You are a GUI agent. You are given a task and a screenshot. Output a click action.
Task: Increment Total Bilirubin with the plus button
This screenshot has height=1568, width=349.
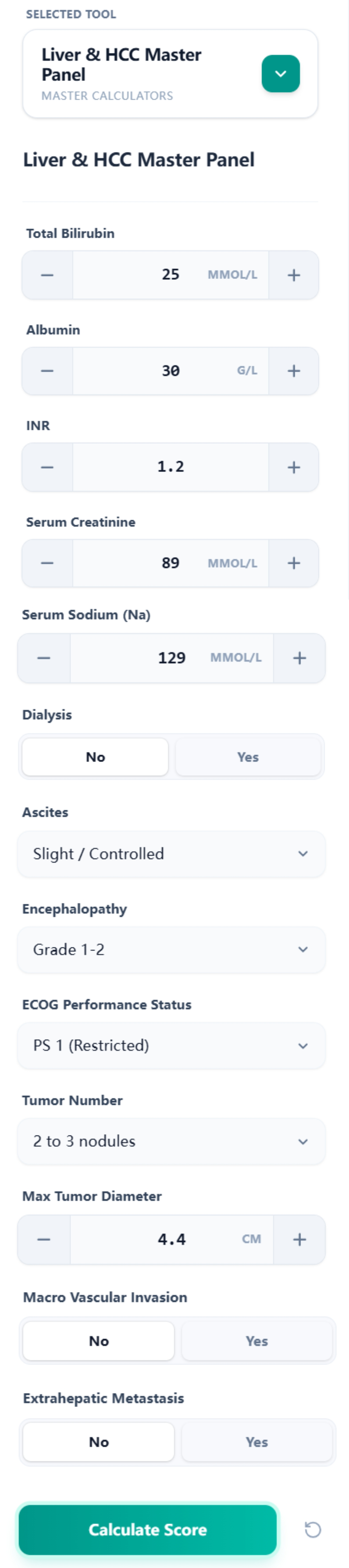[x=294, y=275]
